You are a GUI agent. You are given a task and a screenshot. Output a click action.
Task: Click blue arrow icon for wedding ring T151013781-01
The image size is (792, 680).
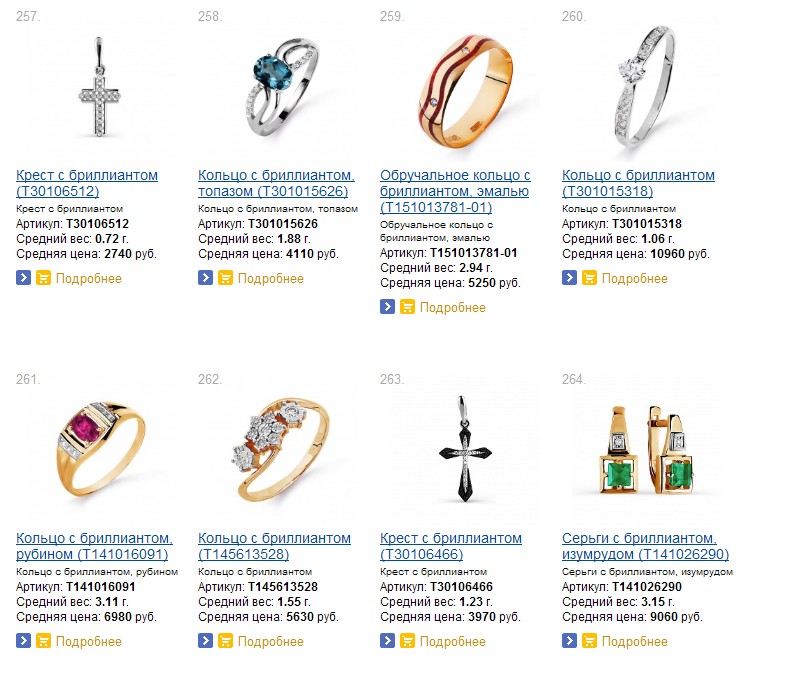(x=387, y=306)
